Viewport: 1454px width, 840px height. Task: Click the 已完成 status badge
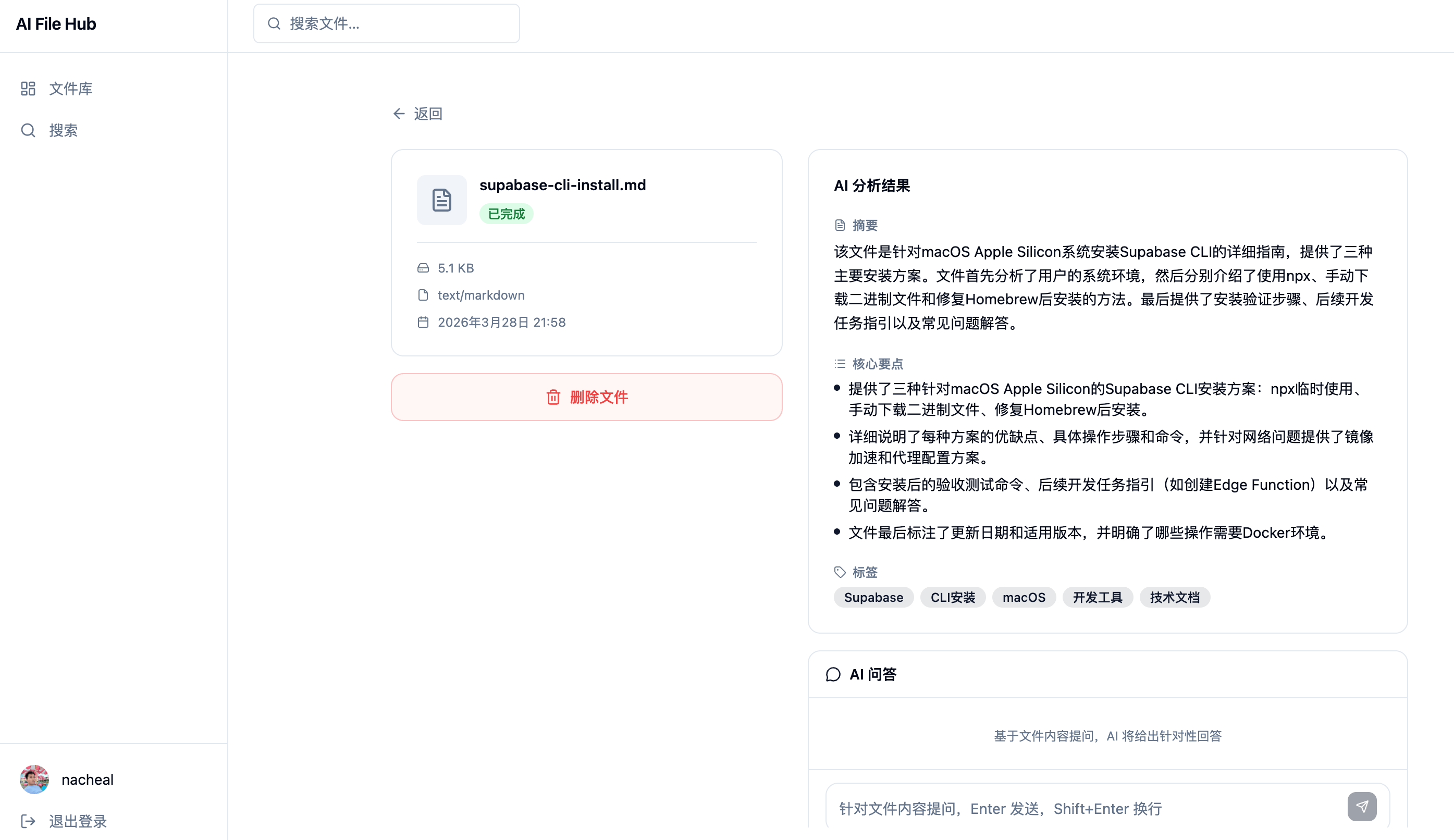tap(506, 214)
